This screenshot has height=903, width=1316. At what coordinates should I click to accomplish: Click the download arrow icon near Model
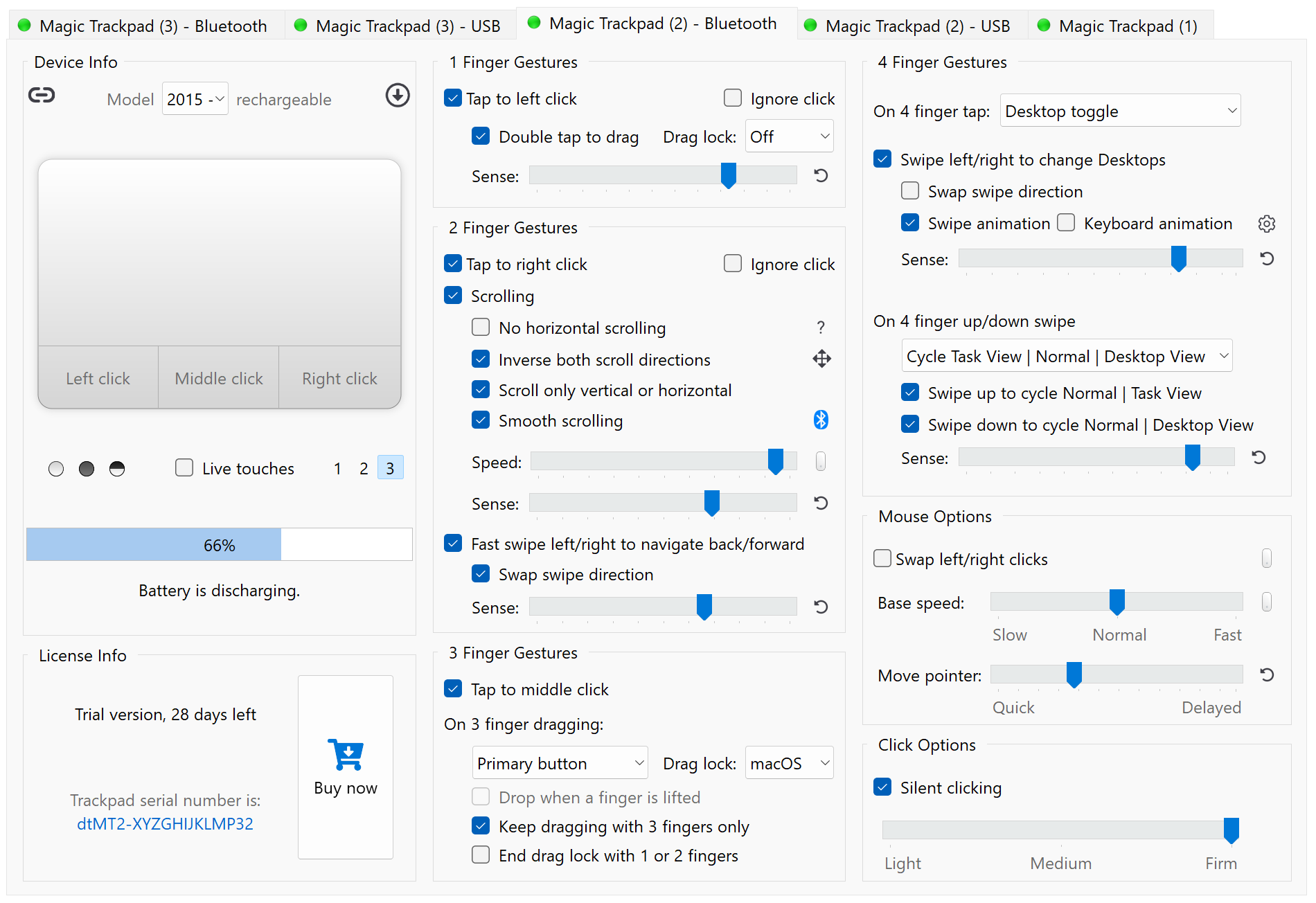pyautogui.click(x=398, y=96)
